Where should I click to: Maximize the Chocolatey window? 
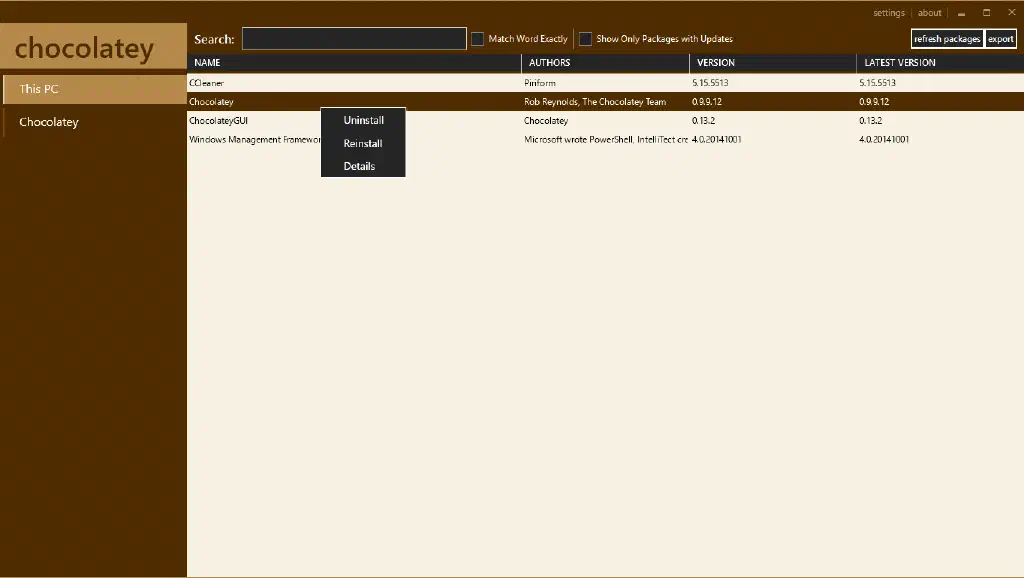click(986, 13)
